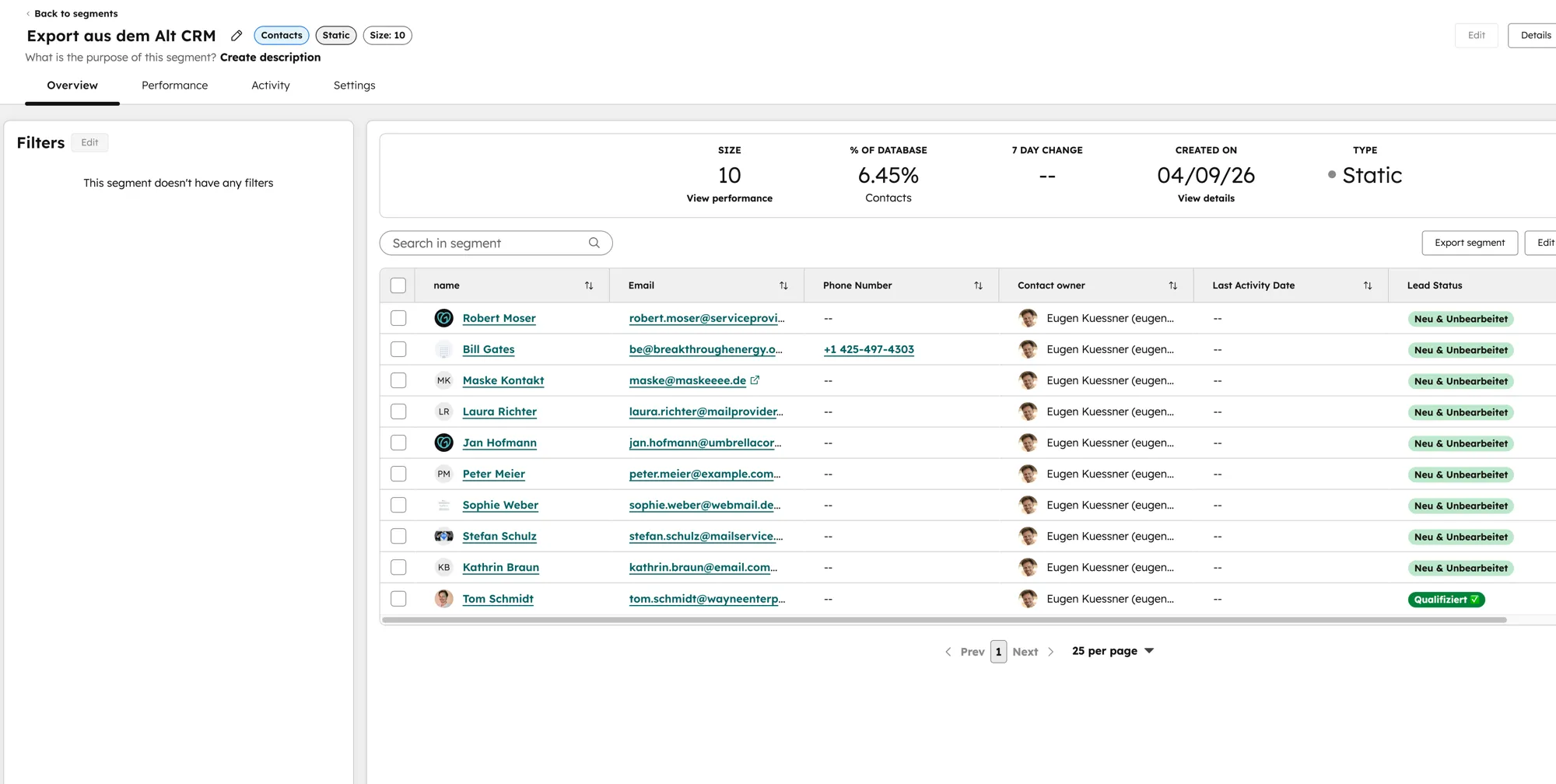Image resolution: width=1556 pixels, height=784 pixels.
Task: Click the contact owner avatar in Tom Schmidt's row
Action: (x=1028, y=598)
